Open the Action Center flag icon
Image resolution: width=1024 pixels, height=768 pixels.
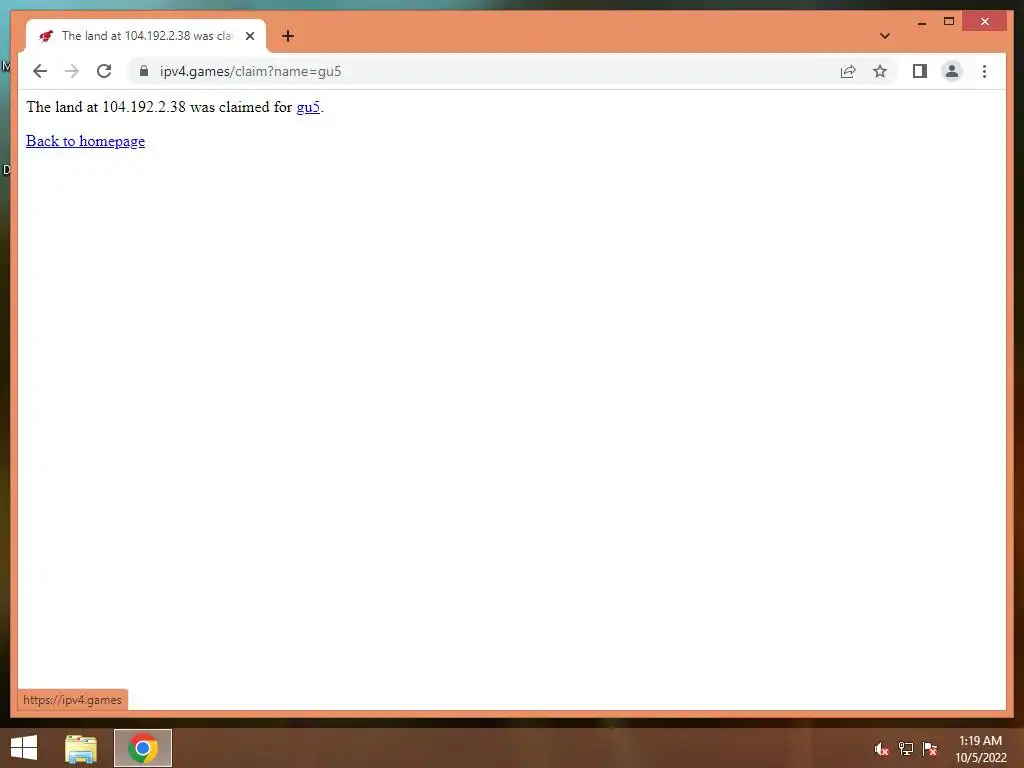pyautogui.click(x=930, y=748)
